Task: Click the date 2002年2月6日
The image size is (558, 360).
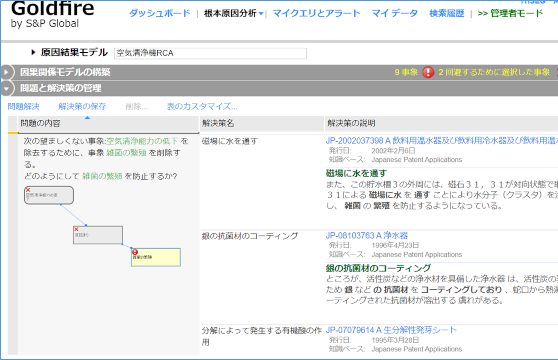Action: 393,150
